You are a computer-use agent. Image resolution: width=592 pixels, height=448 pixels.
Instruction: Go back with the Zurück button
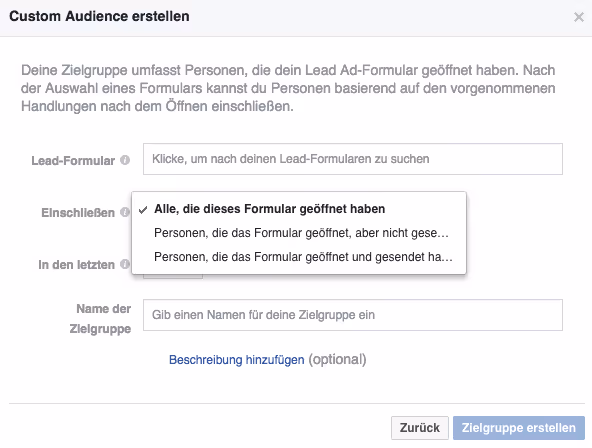coord(420,428)
